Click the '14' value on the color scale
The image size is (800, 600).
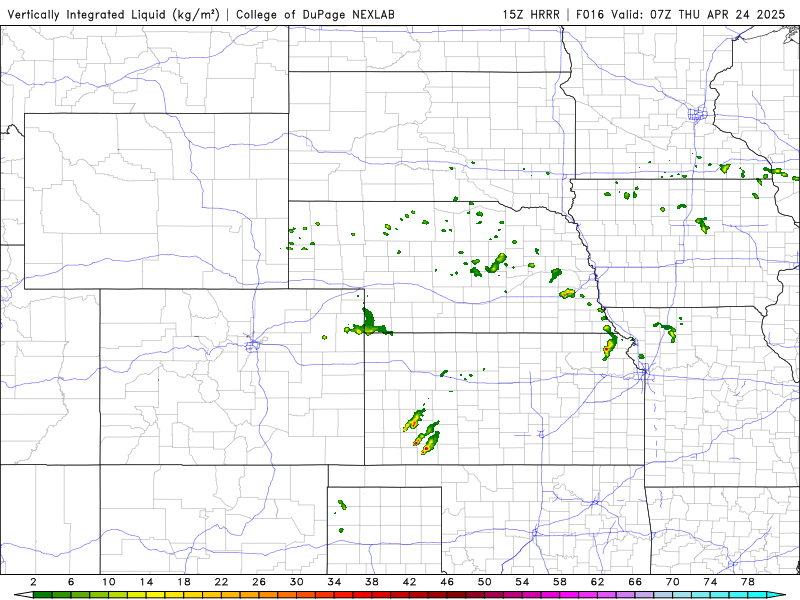tap(146, 582)
